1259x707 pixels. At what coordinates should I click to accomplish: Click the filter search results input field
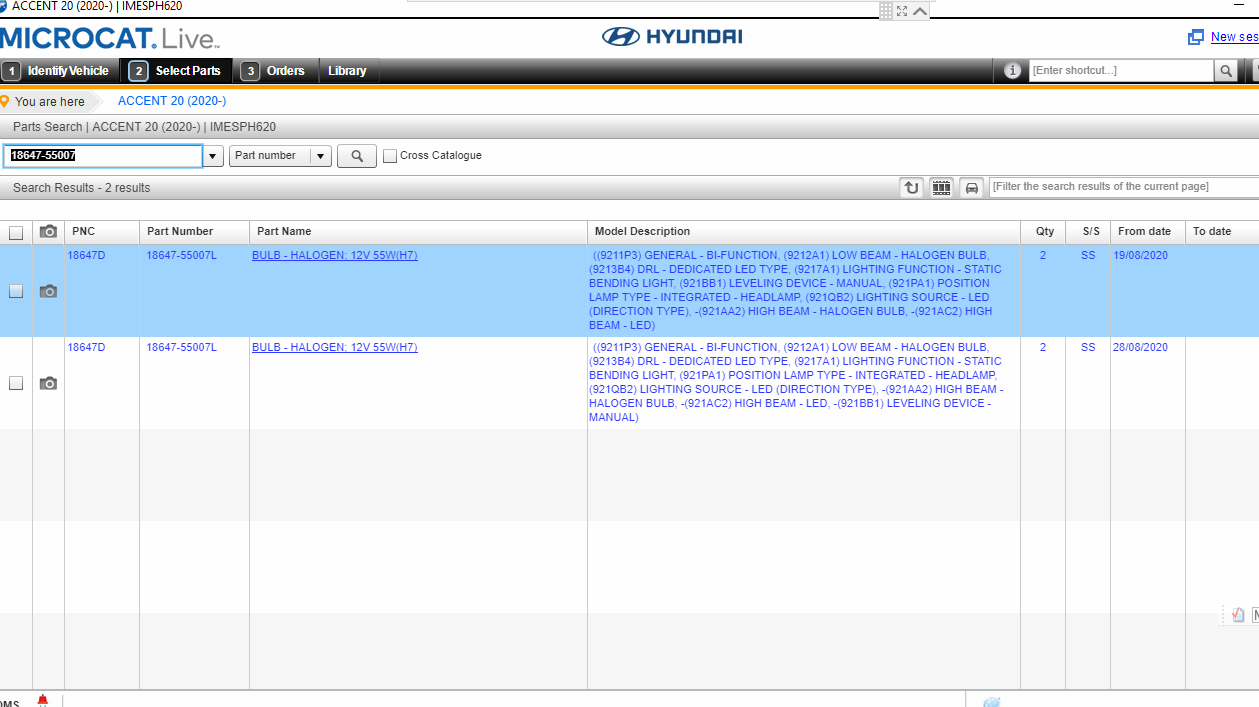pos(1124,187)
